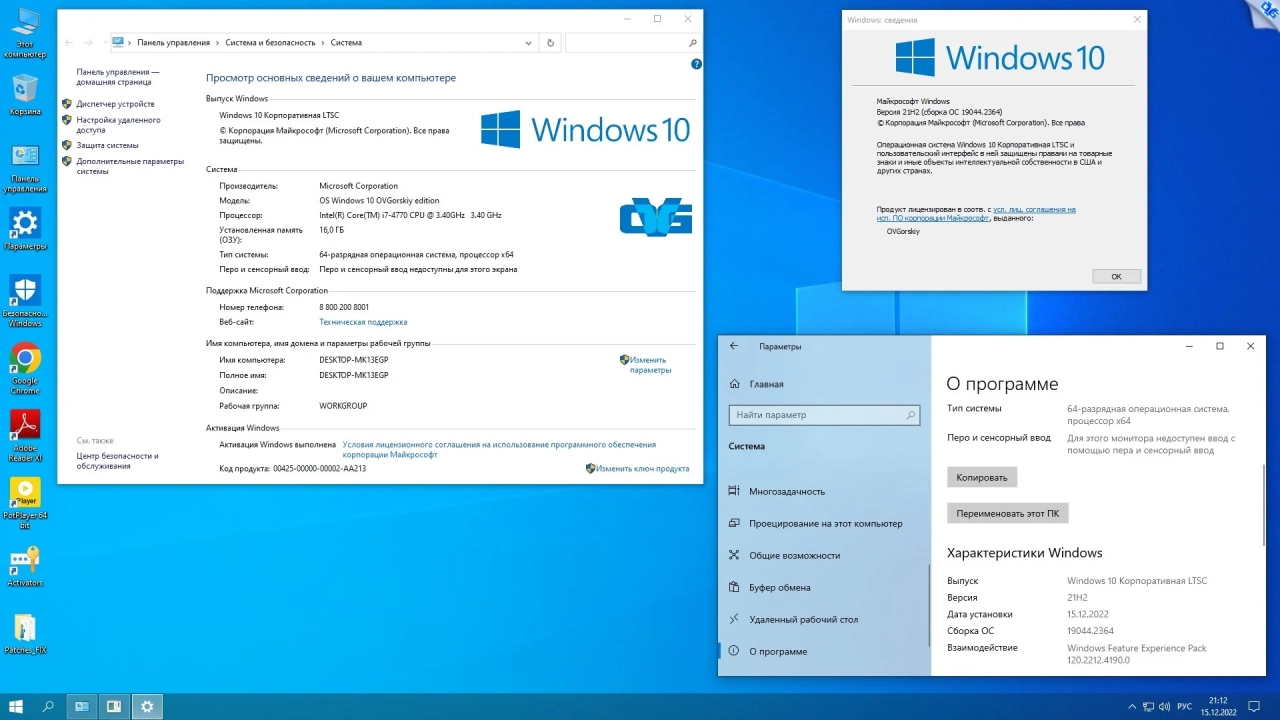
Task: Open the address bar history dropdown arrow
Action: (x=529, y=43)
